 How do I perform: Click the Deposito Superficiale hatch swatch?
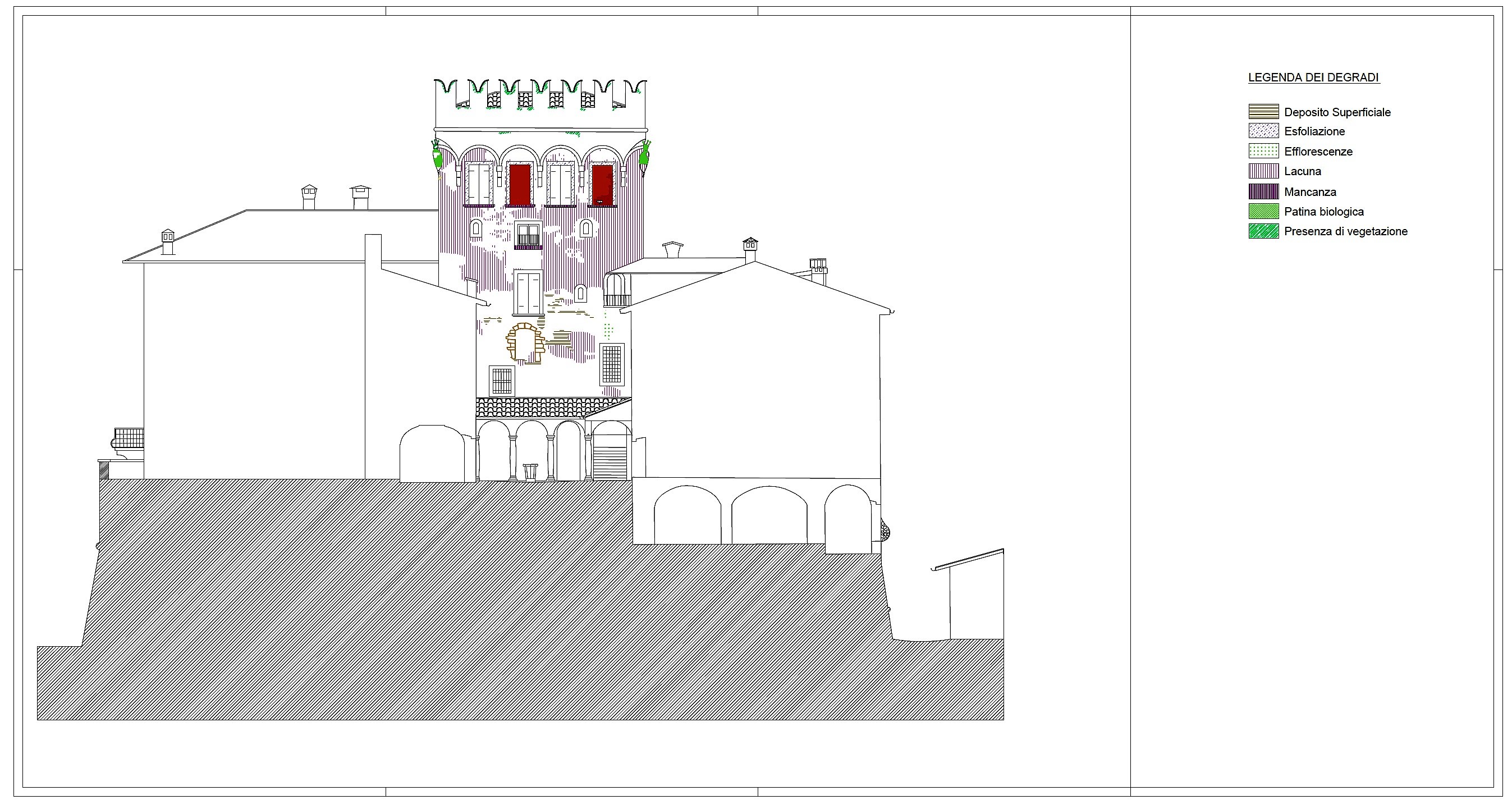coord(1263,112)
